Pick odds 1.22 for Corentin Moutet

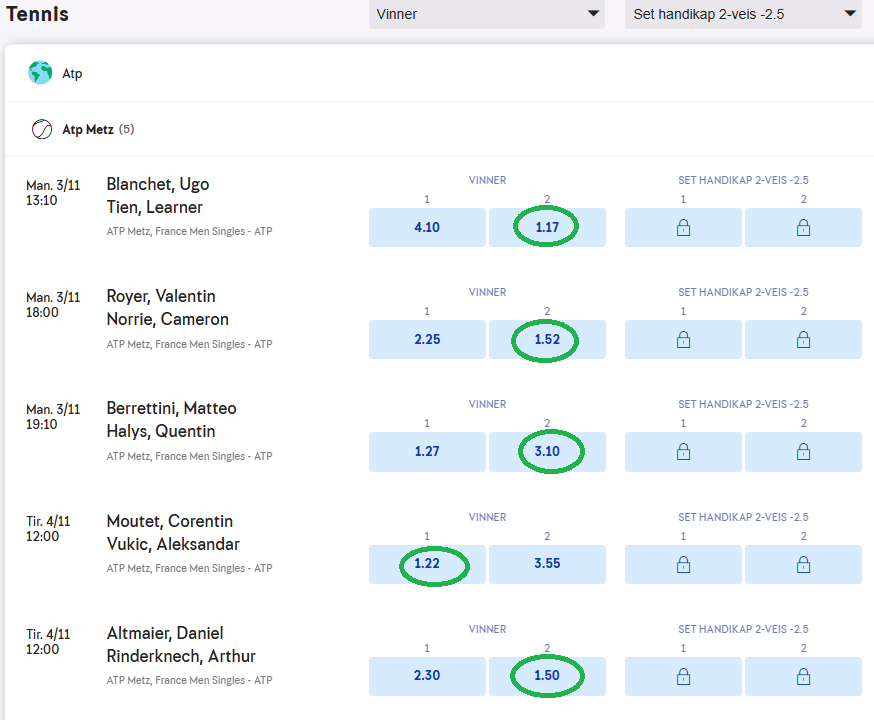tap(427, 564)
